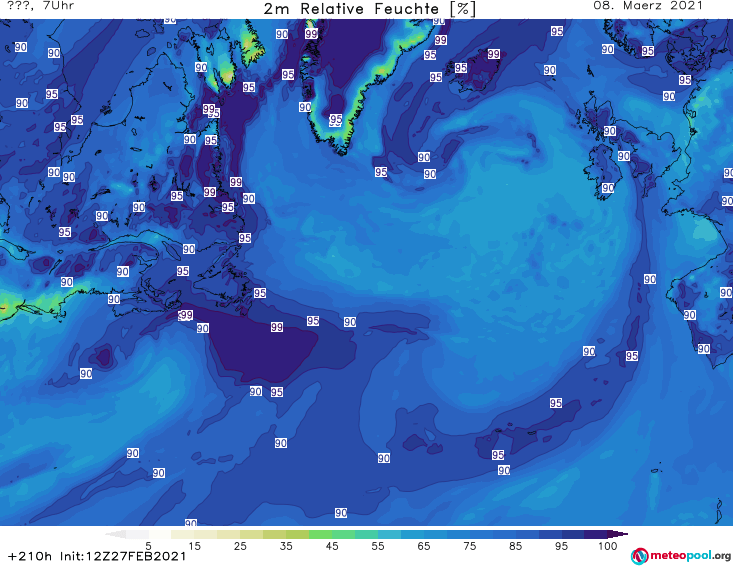The image size is (733, 566).
Task: Click the large dark purple area over Greenland
Action: (x=351, y=49)
